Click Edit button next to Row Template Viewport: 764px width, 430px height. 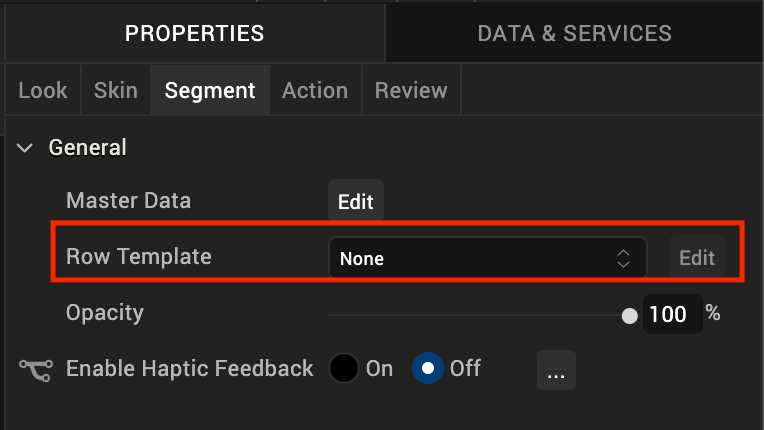tap(697, 258)
